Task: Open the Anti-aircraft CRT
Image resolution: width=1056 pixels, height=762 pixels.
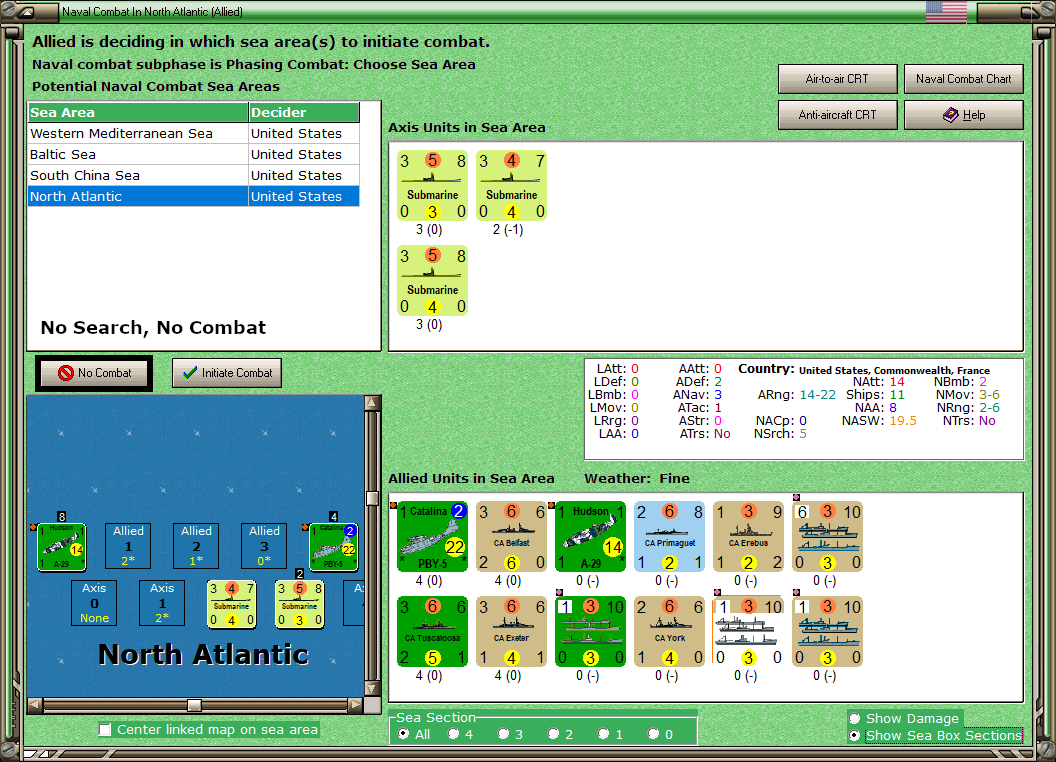Action: tap(837, 115)
